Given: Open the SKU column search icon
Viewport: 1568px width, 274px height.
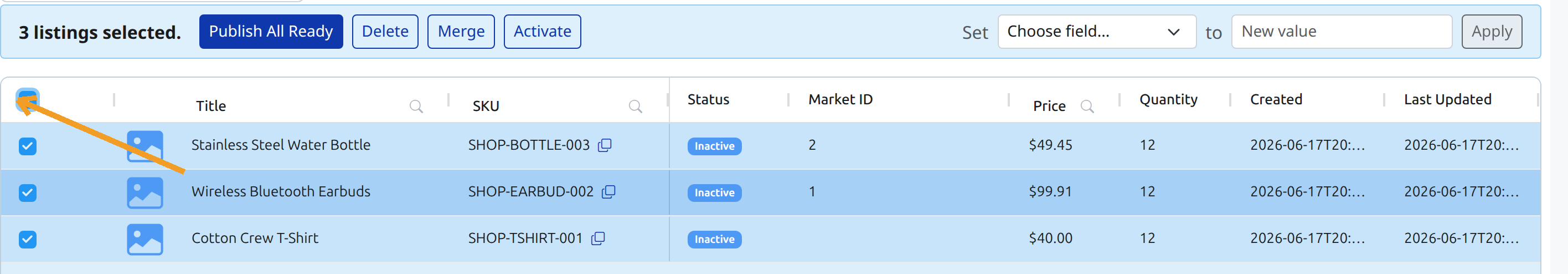Looking at the screenshot, I should coord(636,106).
